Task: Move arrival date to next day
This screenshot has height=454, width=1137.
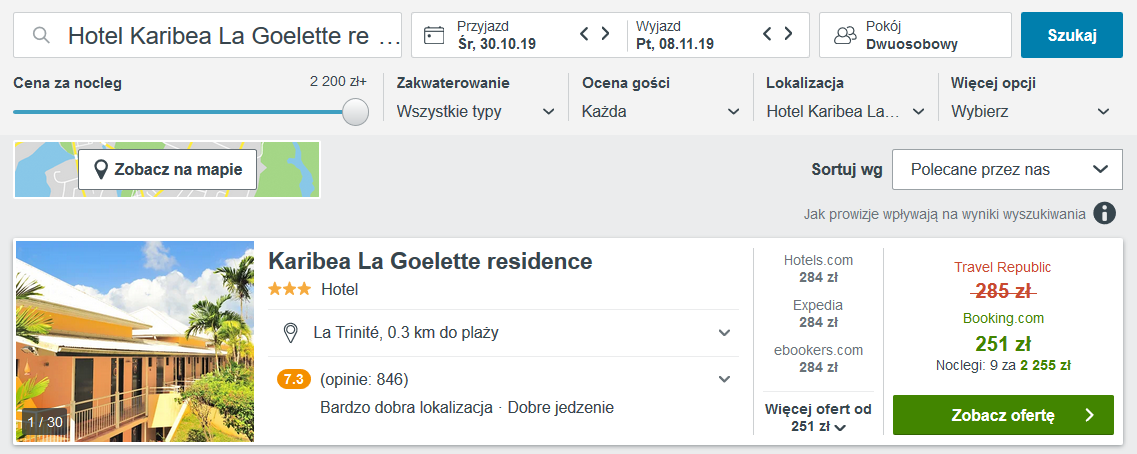Action: [605, 34]
